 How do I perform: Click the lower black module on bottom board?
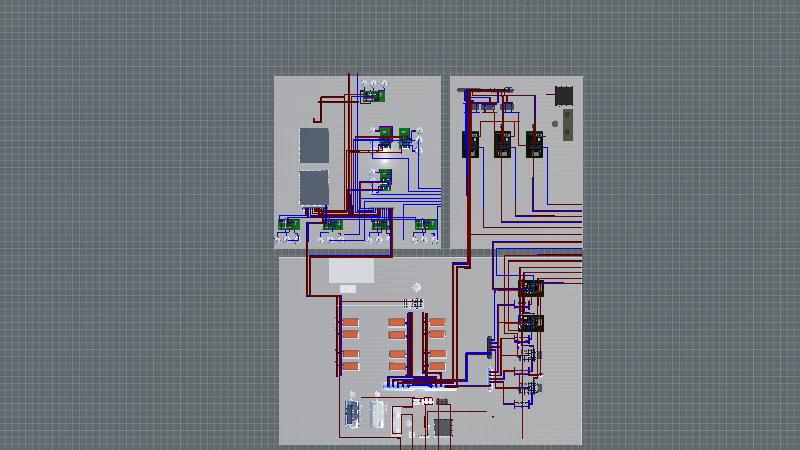click(x=530, y=324)
